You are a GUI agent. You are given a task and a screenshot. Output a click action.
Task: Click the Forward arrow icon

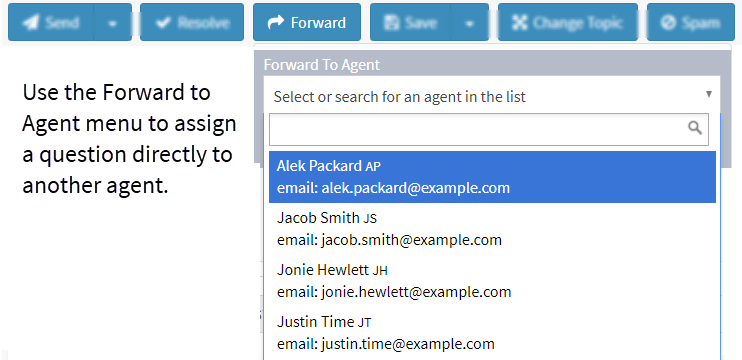coord(275,22)
